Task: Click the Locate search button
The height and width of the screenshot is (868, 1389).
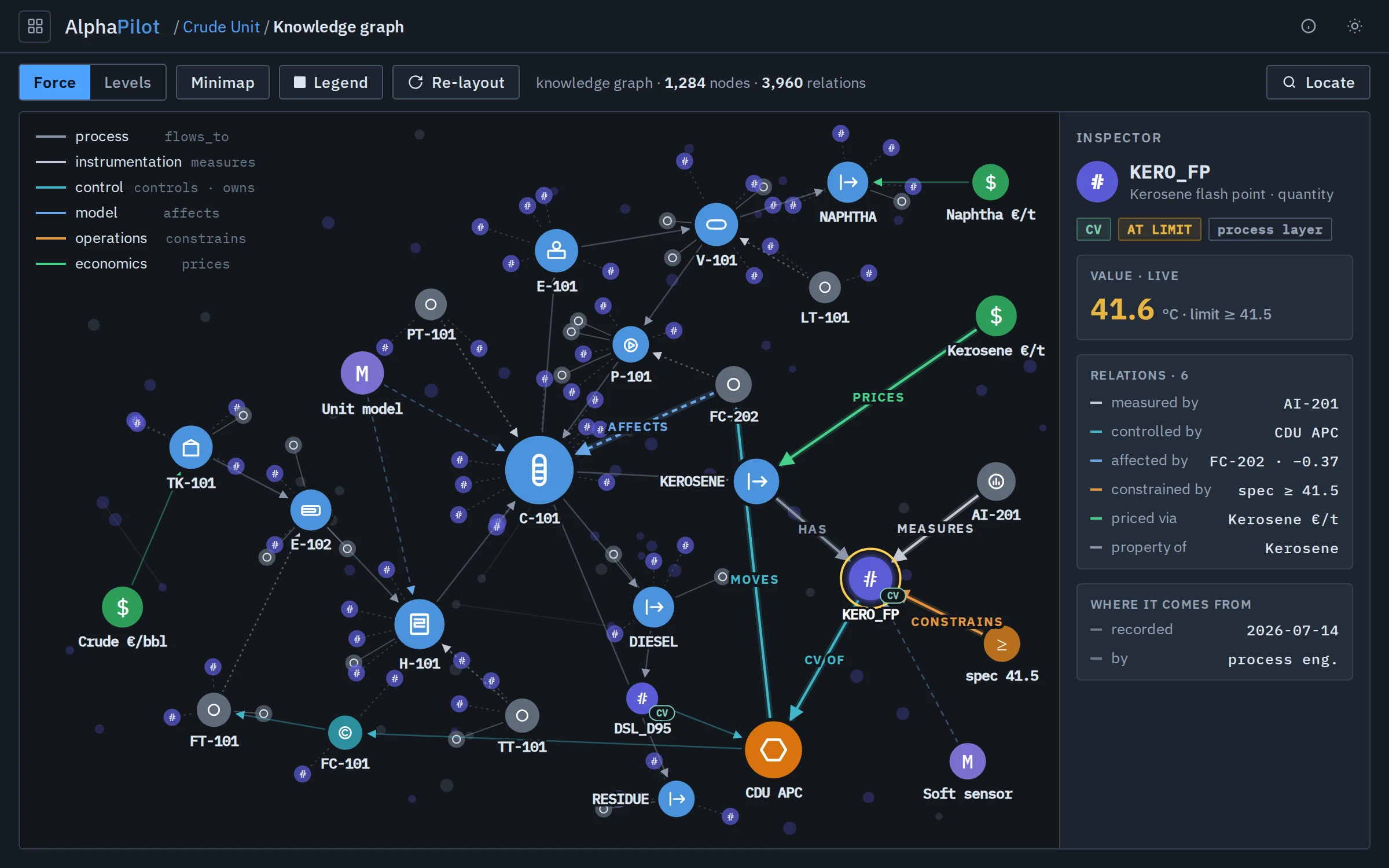Action: (1318, 82)
